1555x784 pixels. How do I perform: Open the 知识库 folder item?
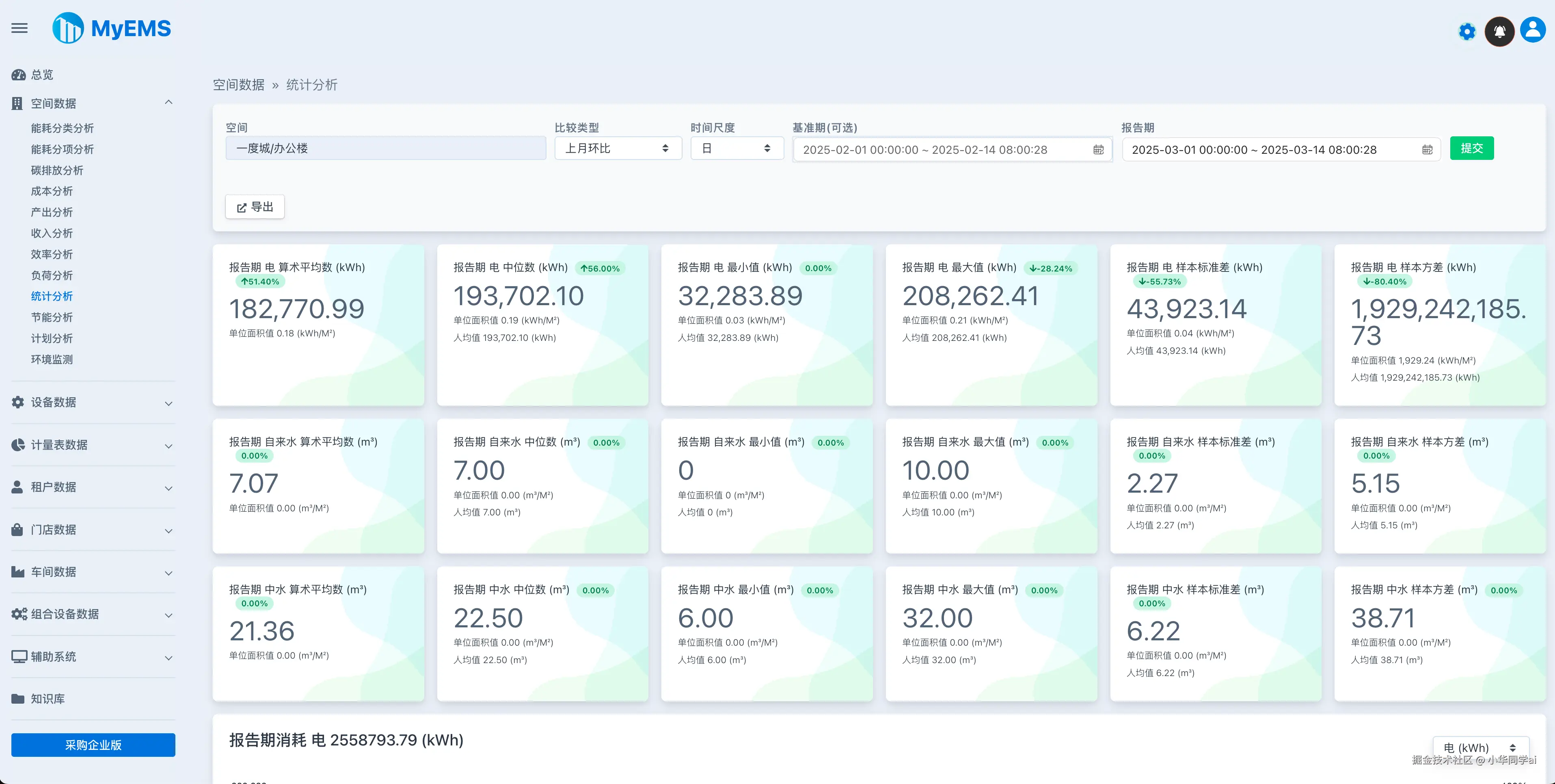tap(48, 699)
